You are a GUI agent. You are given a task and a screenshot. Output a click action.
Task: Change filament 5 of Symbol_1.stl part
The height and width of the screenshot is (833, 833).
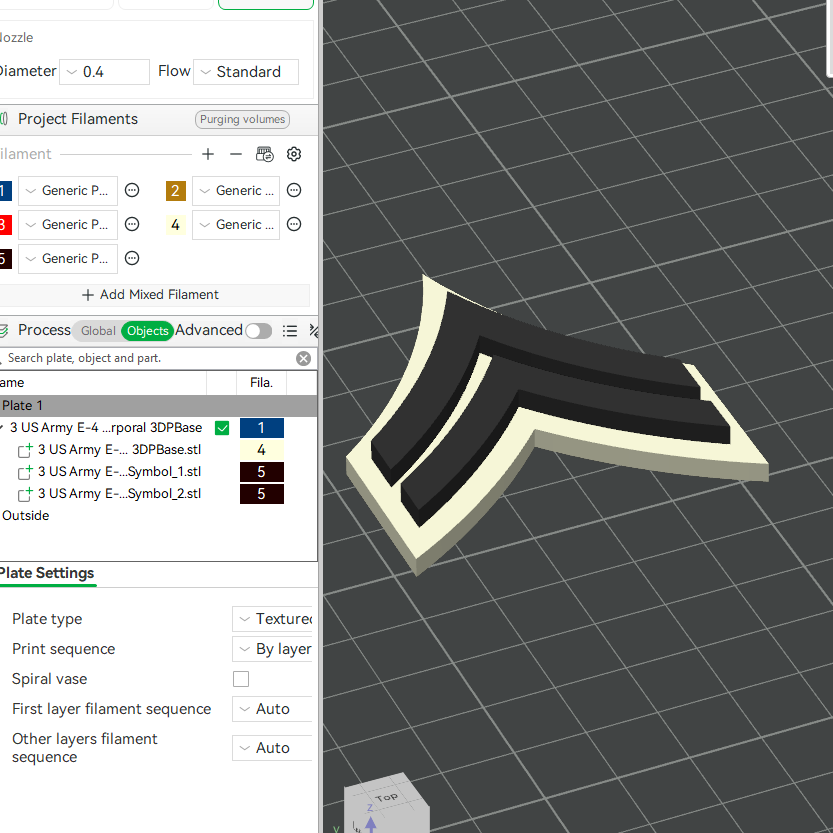261,472
